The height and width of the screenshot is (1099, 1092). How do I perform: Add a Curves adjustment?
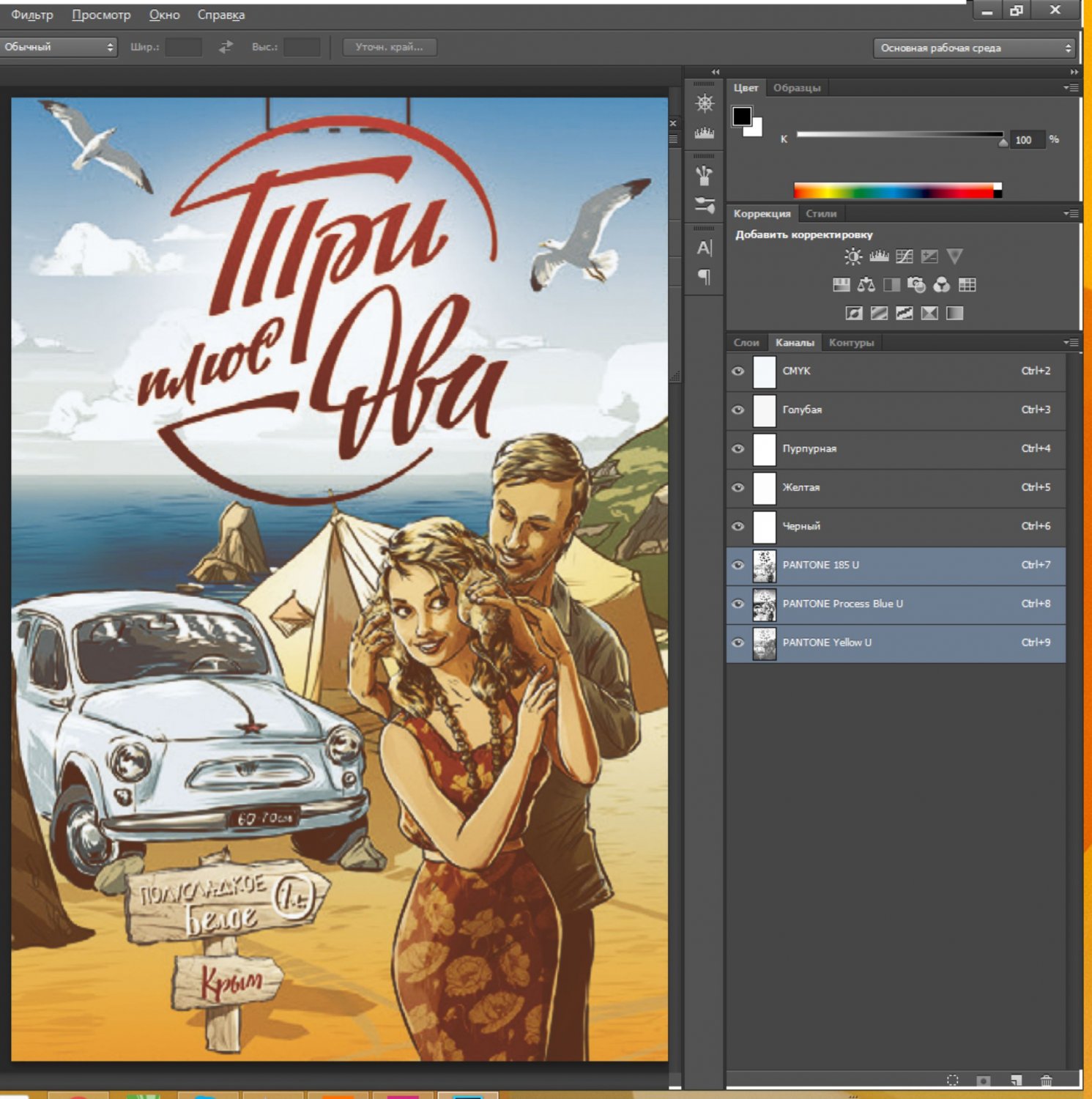(x=905, y=256)
